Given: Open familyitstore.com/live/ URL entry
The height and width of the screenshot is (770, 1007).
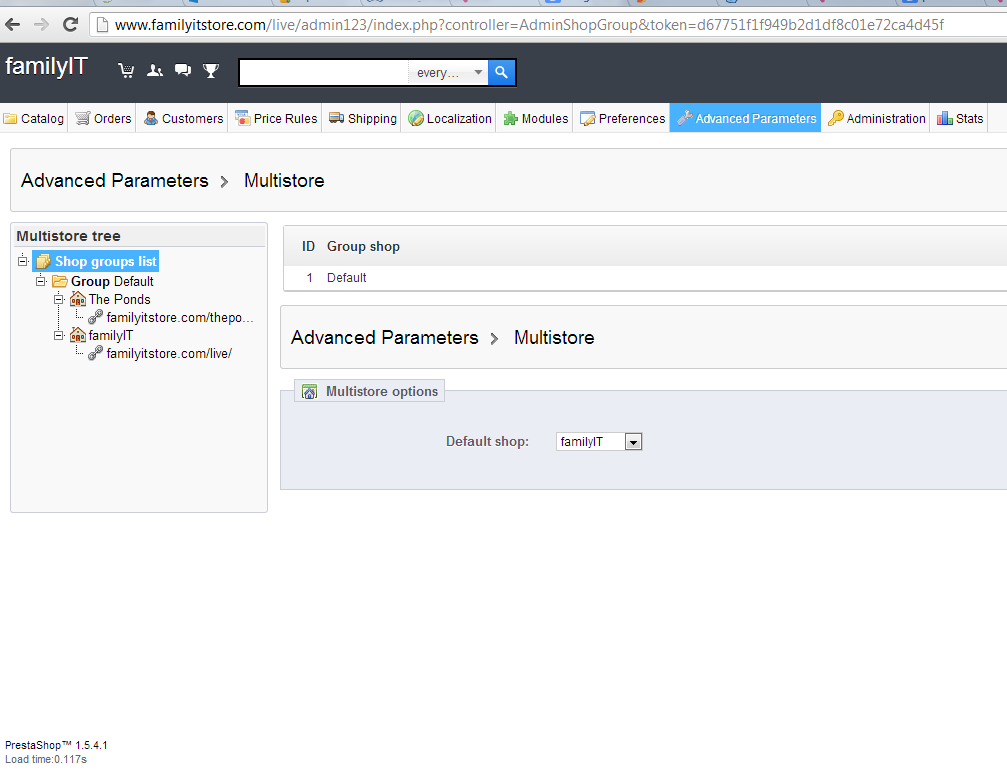Looking at the screenshot, I should [169, 353].
